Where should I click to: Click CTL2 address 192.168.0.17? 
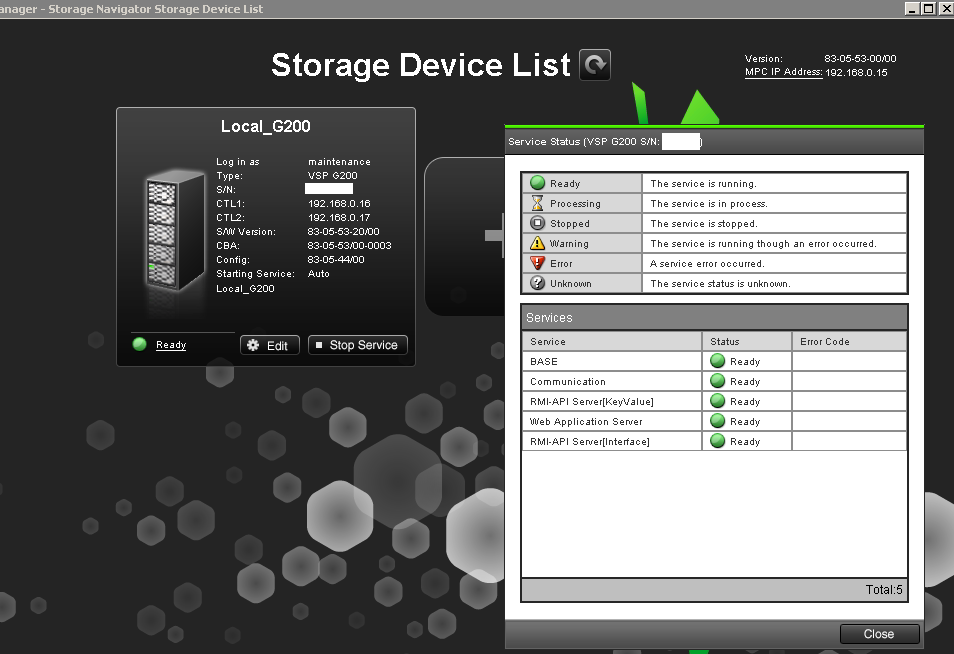click(x=339, y=218)
